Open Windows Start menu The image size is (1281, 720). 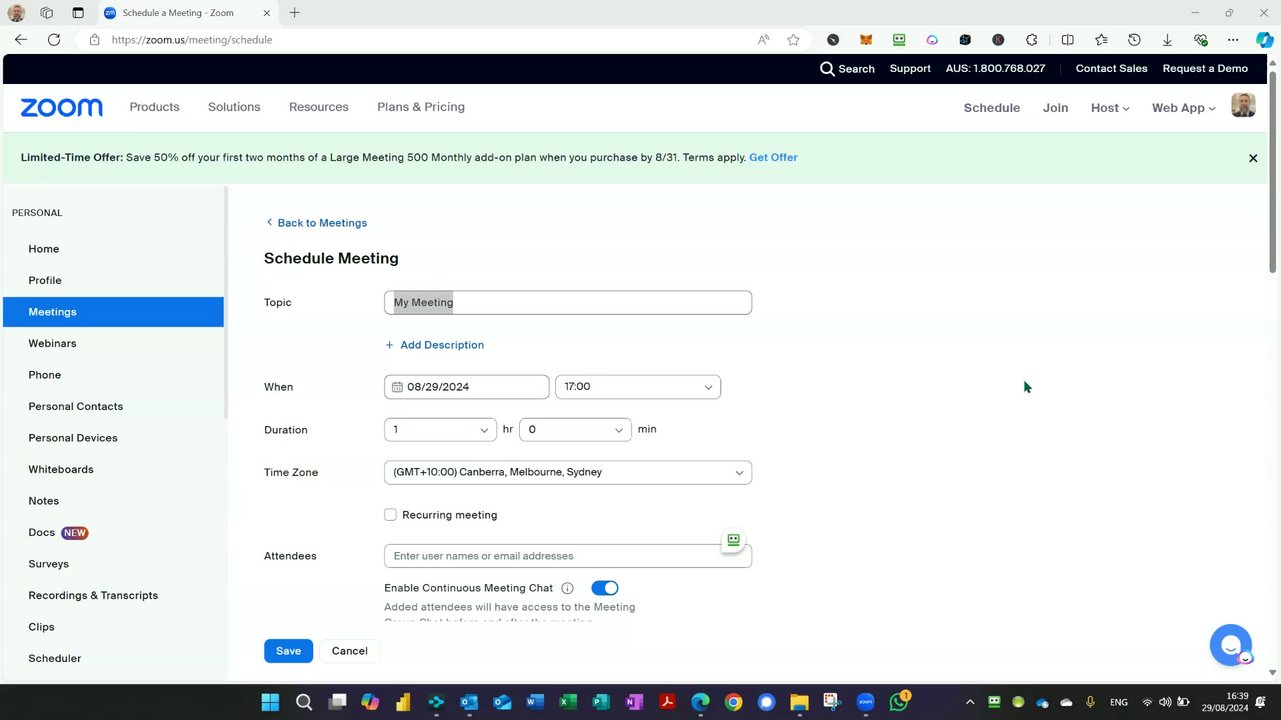(x=271, y=702)
